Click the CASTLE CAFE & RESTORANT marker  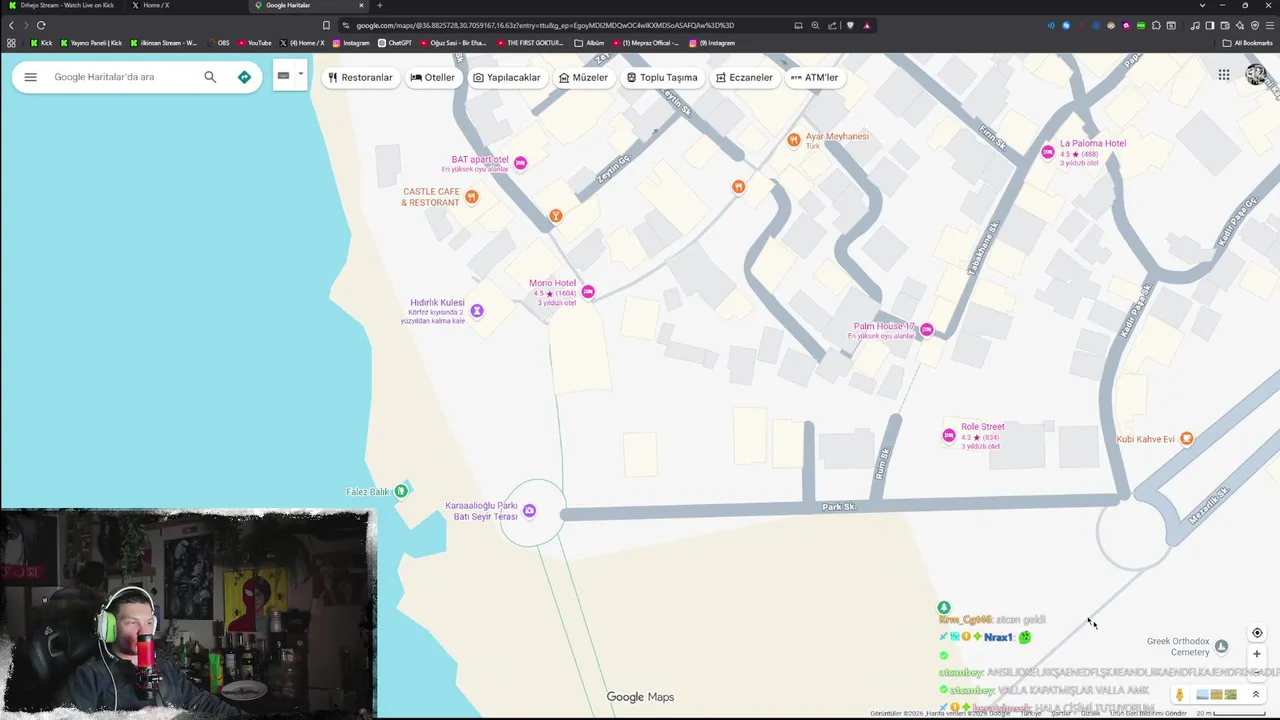pos(471,196)
